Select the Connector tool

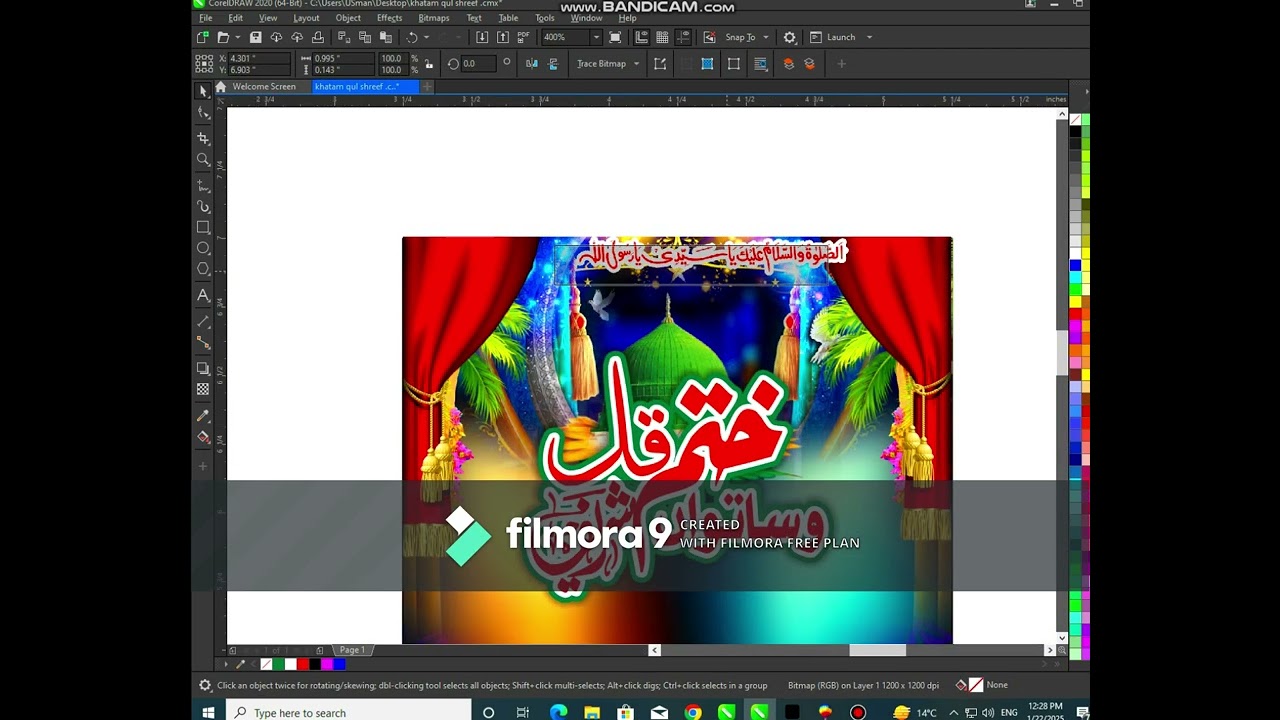point(203,342)
